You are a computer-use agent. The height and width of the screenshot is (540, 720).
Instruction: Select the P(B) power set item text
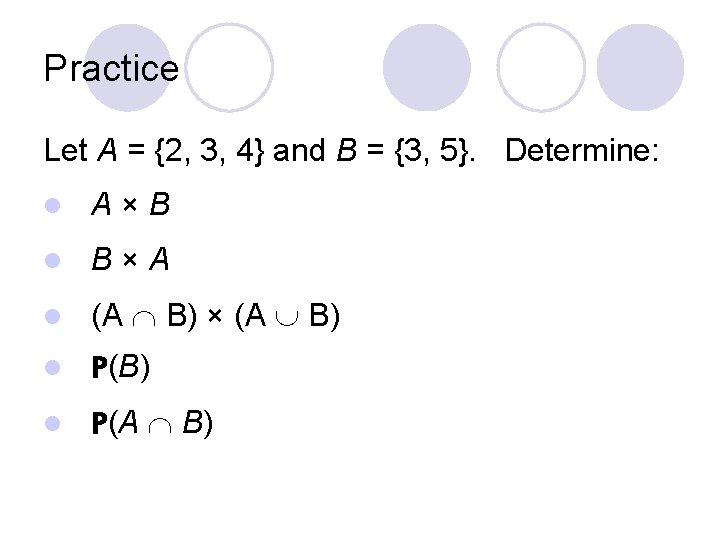120,368
